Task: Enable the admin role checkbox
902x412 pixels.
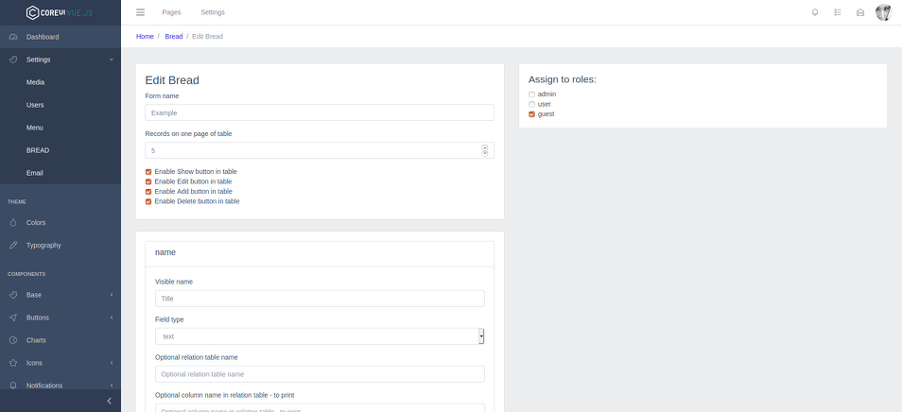Action: 532,94
